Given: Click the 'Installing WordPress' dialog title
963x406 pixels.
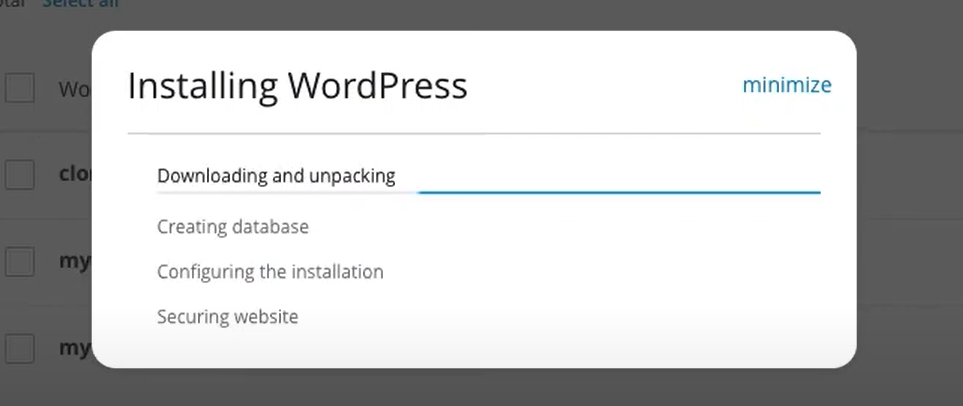Looking at the screenshot, I should [297, 86].
